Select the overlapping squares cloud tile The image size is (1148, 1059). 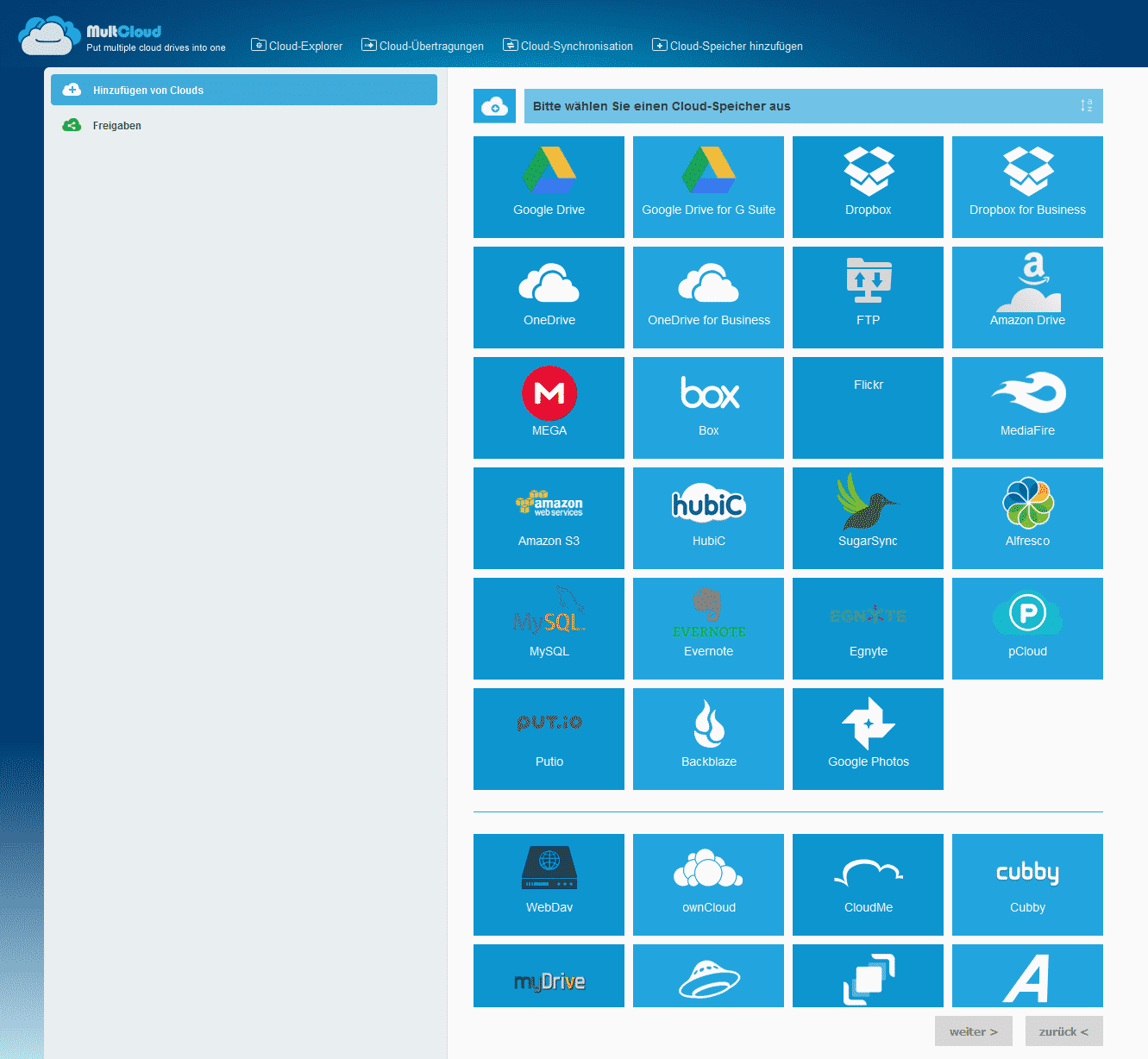click(x=868, y=975)
